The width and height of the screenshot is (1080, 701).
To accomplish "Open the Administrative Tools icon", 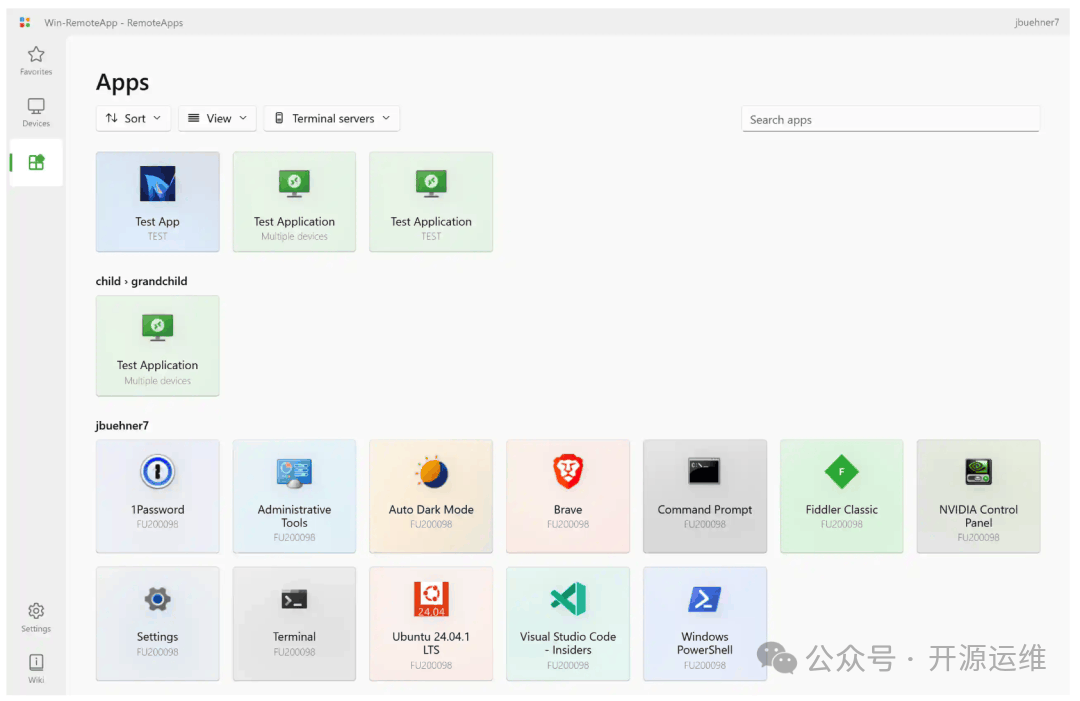I will click(x=294, y=472).
